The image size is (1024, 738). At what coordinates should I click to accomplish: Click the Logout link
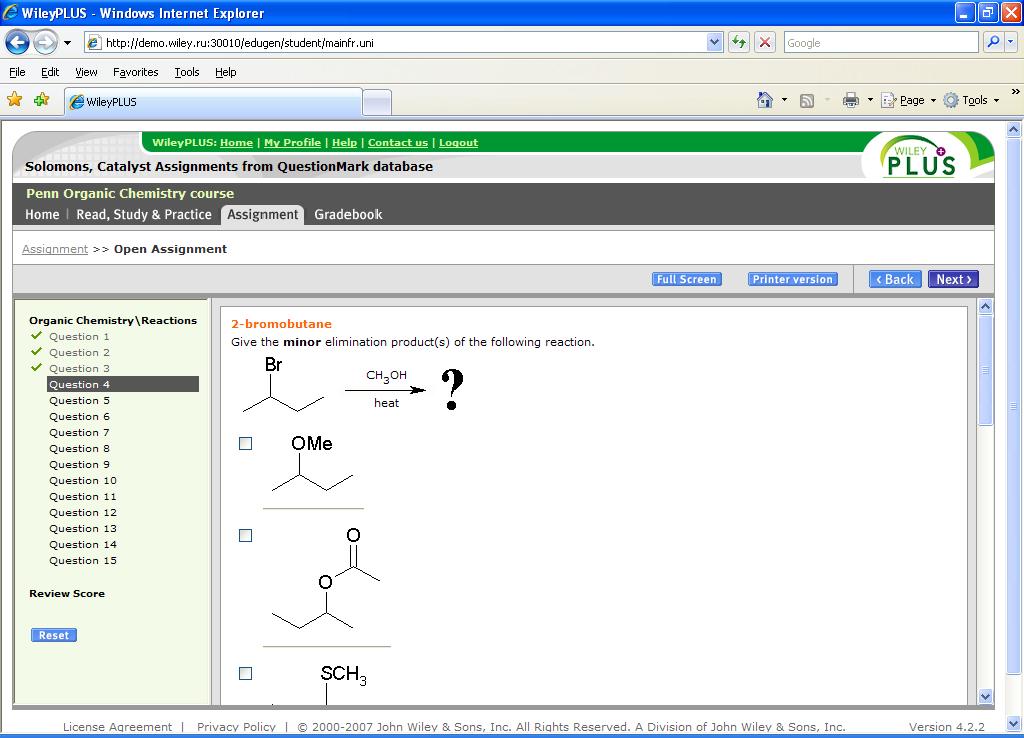coord(458,142)
